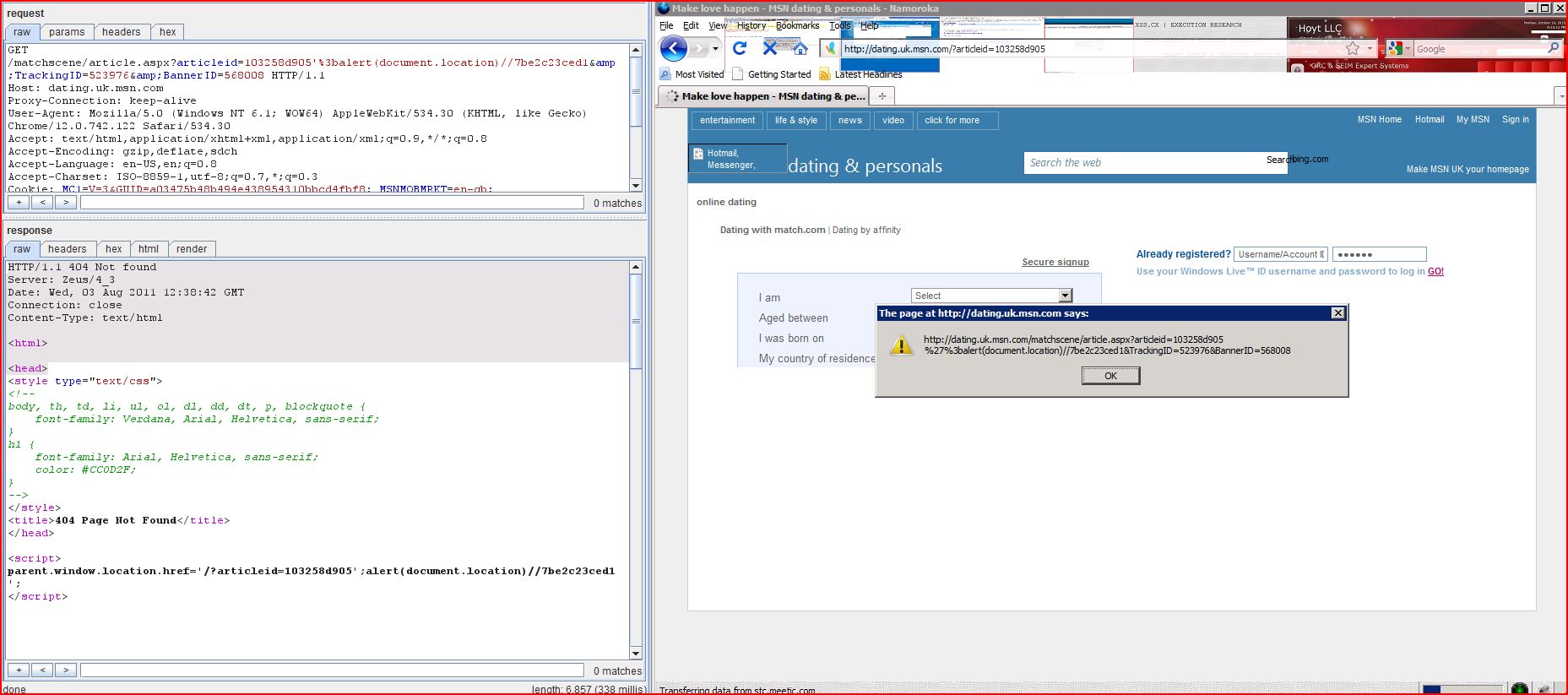Open the Google search engine selector

click(x=1399, y=49)
